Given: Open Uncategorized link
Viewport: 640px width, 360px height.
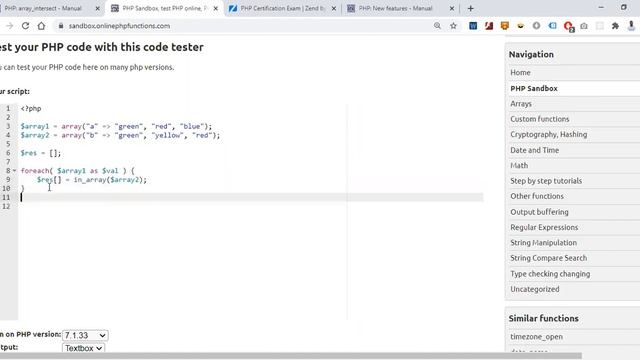Looking at the screenshot, I should tap(535, 289).
